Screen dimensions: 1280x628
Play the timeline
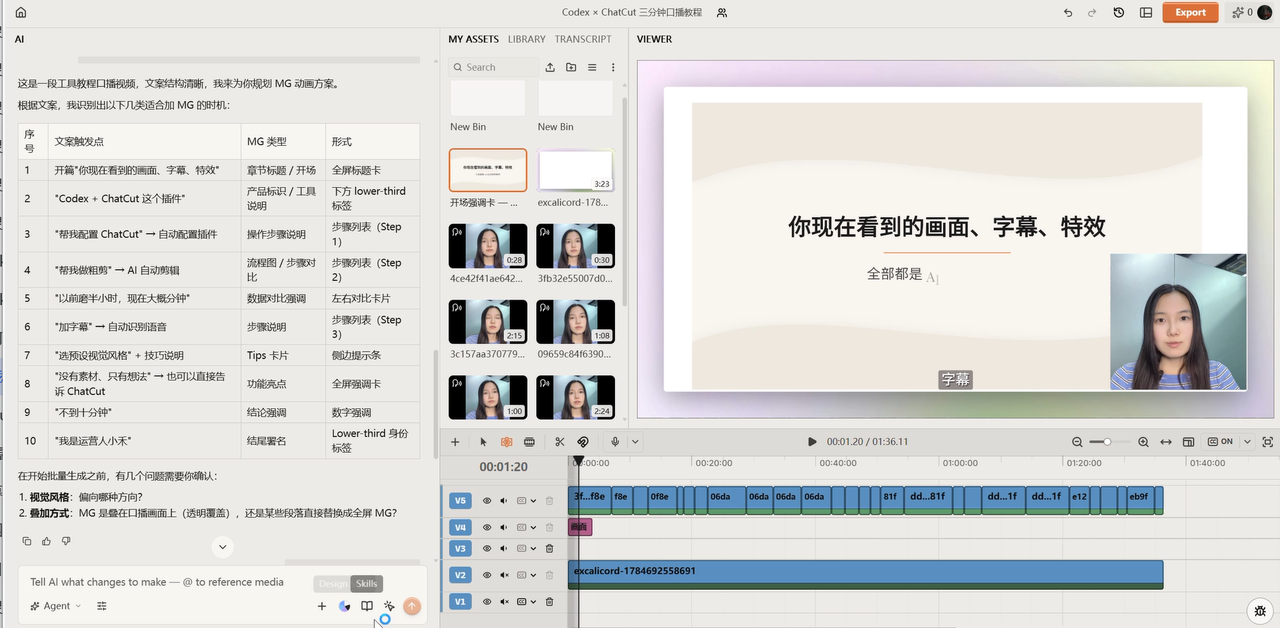(x=812, y=442)
